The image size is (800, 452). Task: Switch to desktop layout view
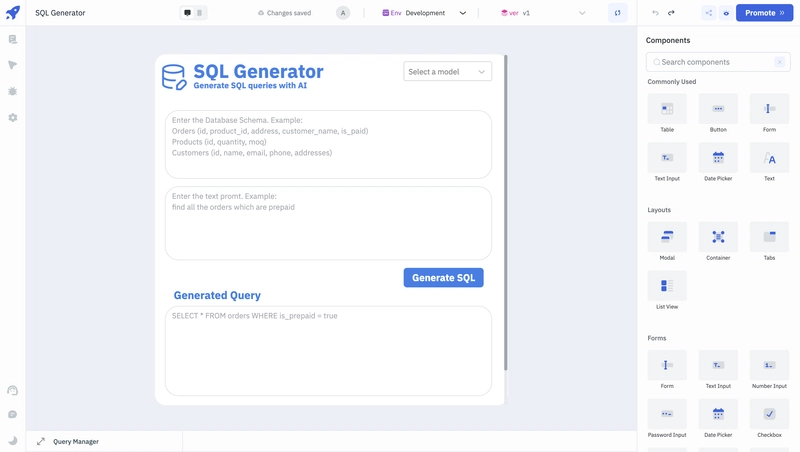tap(187, 13)
